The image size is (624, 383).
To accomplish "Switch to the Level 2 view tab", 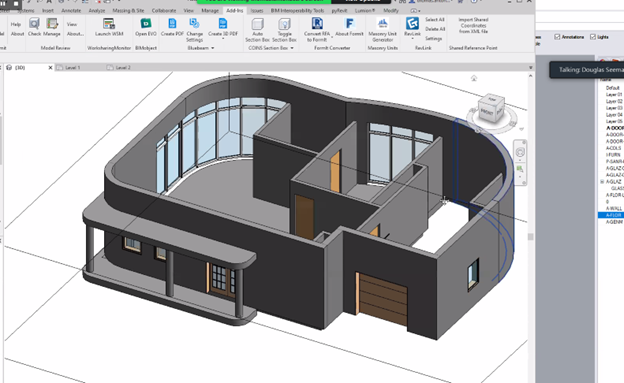I will 123,68.
